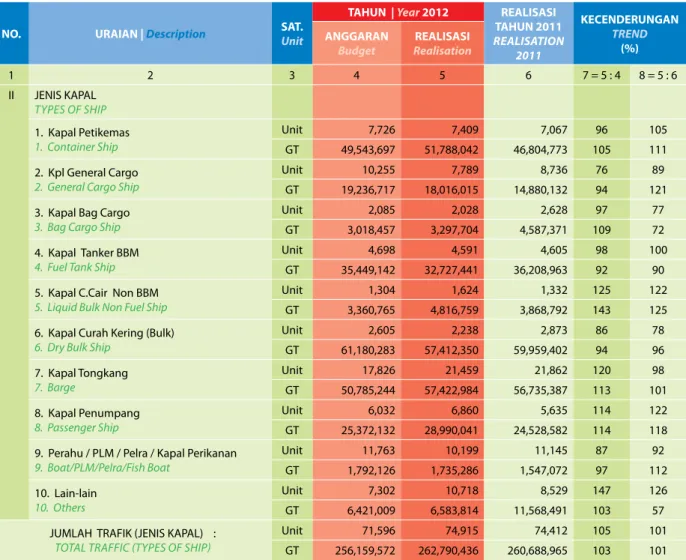Click the realisation value "4,816,759"
Viewport: 686px width, 560px height.
click(455, 310)
